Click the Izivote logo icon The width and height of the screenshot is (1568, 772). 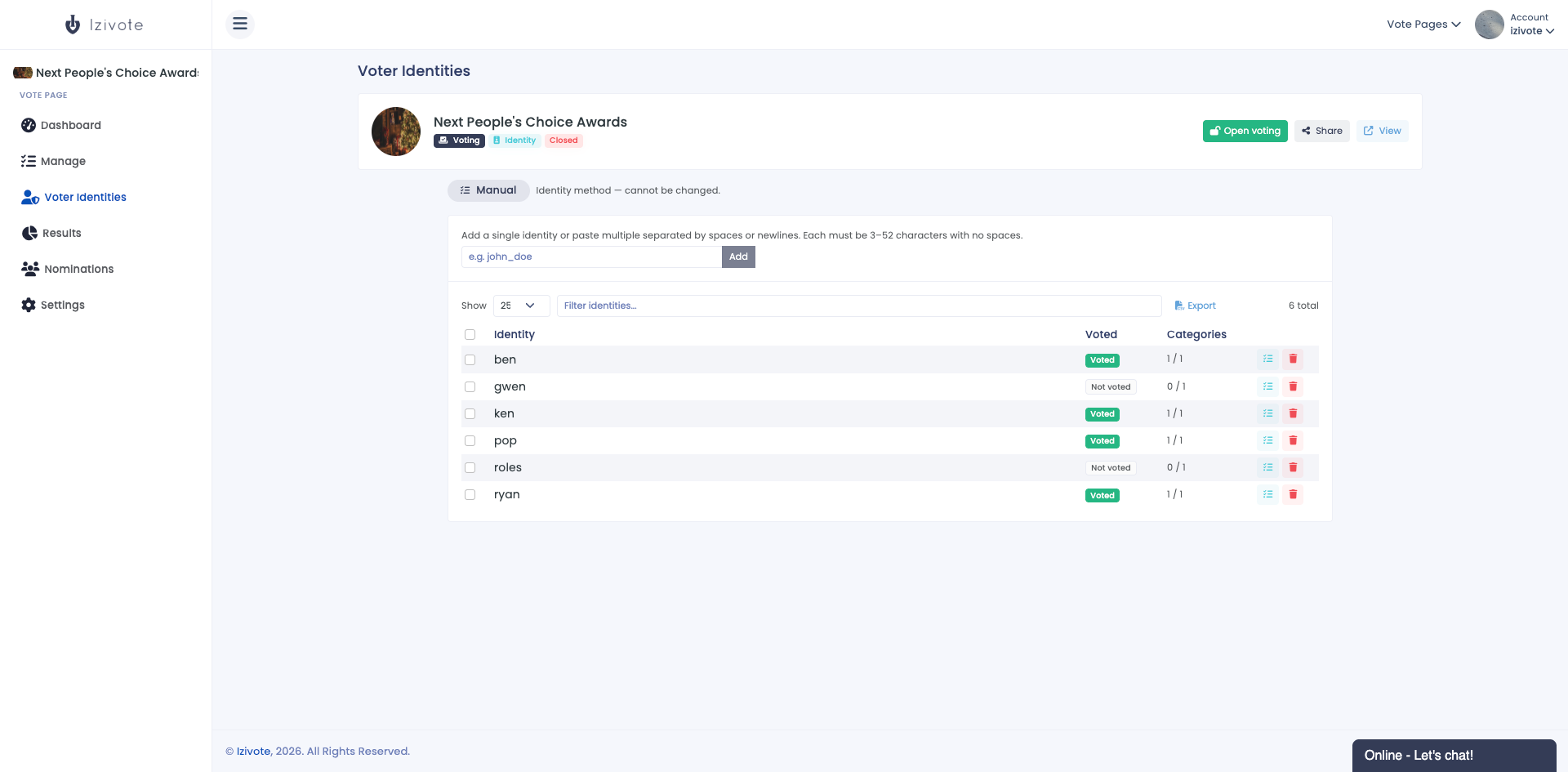(x=73, y=25)
